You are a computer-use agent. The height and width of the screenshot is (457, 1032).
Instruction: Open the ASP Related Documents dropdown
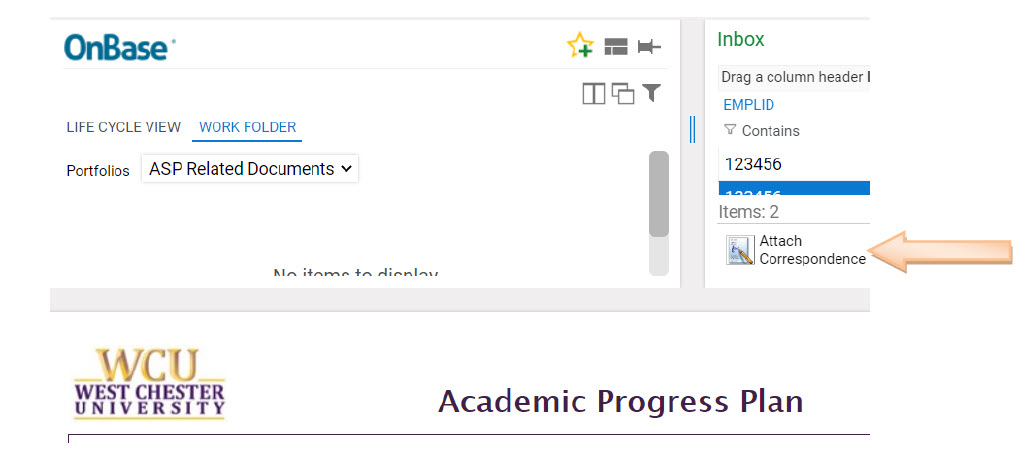250,169
